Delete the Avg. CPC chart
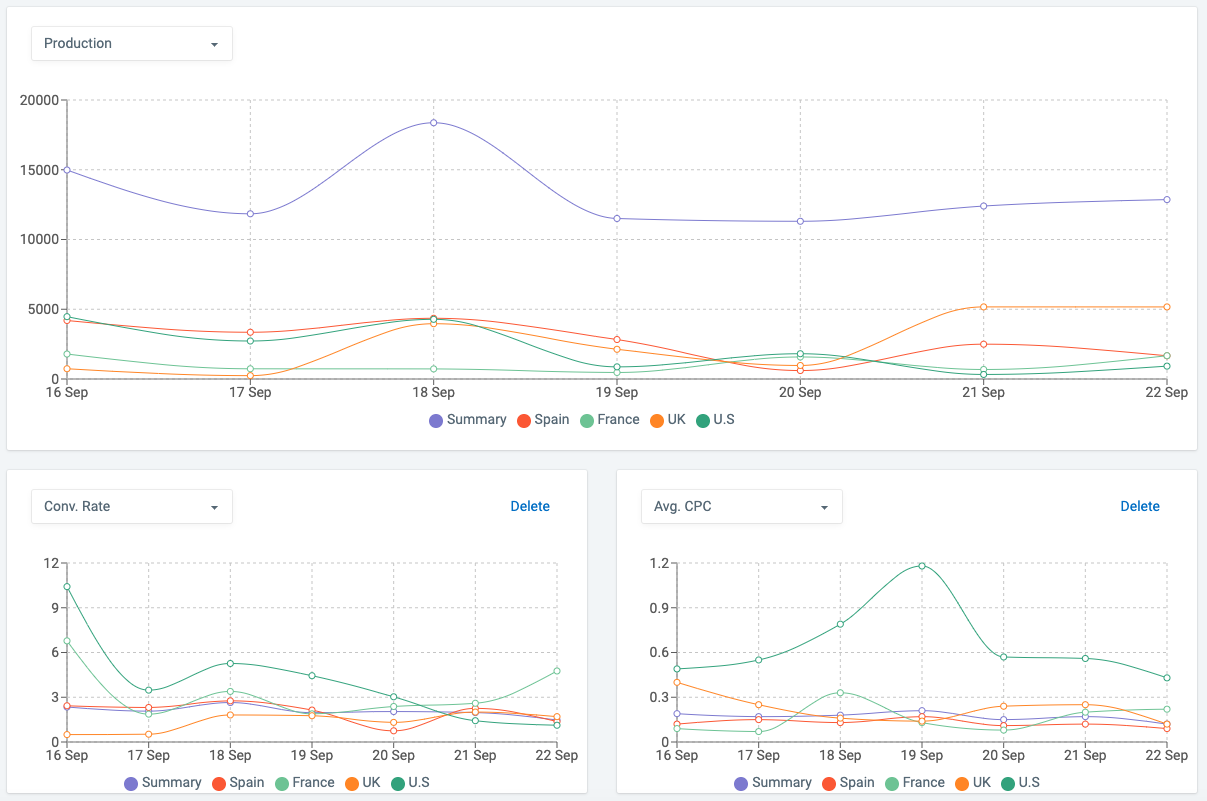This screenshot has height=801, width=1207. pyautogui.click(x=1139, y=506)
